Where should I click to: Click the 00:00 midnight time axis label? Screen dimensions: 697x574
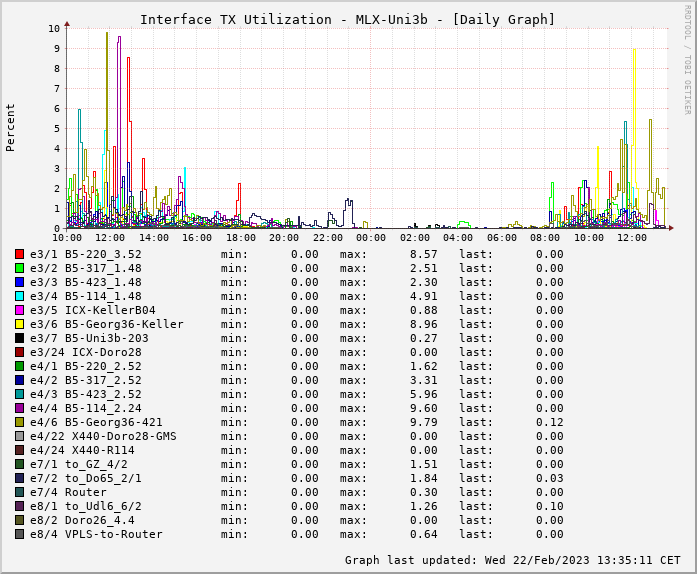click(x=371, y=238)
